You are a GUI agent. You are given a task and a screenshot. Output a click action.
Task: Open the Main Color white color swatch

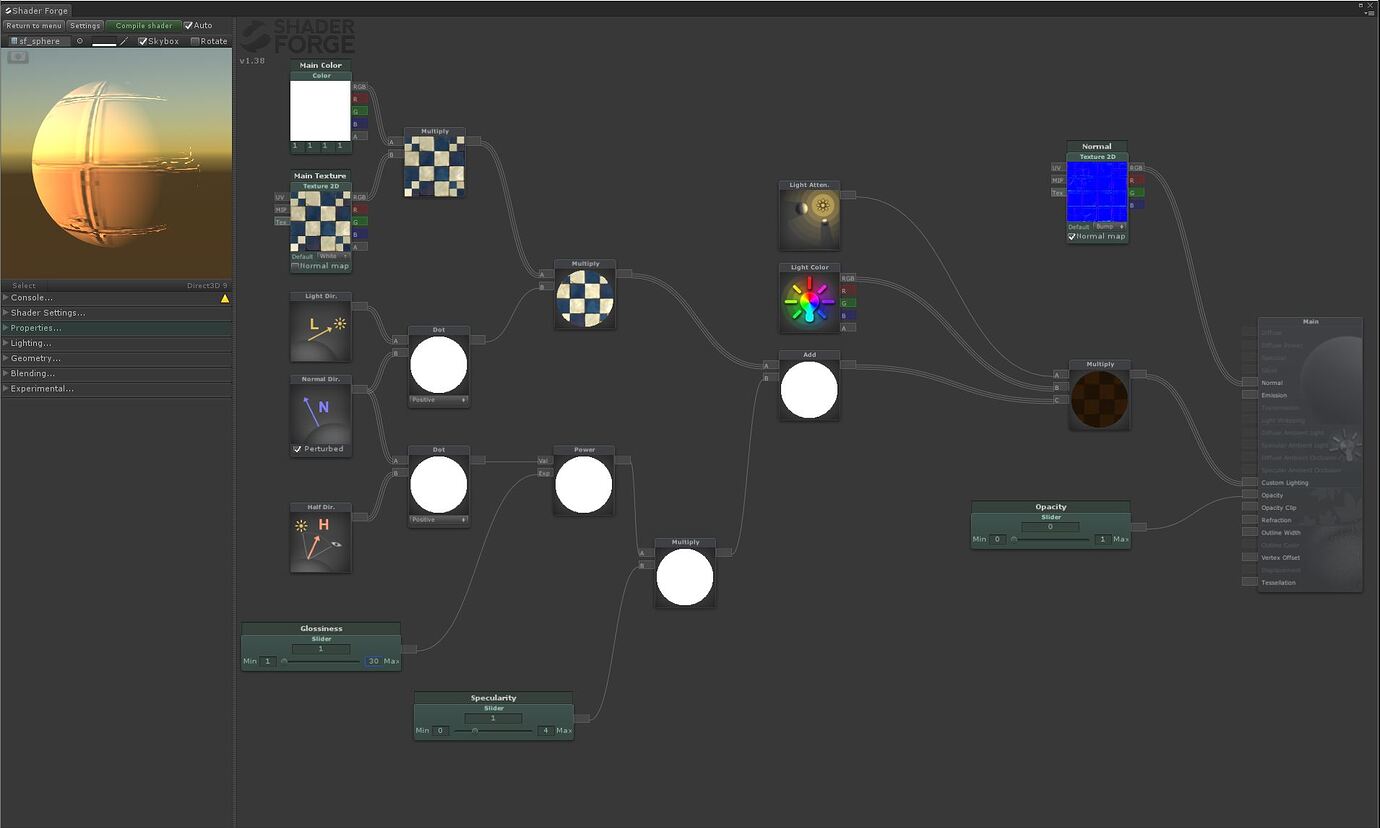pyautogui.click(x=320, y=110)
